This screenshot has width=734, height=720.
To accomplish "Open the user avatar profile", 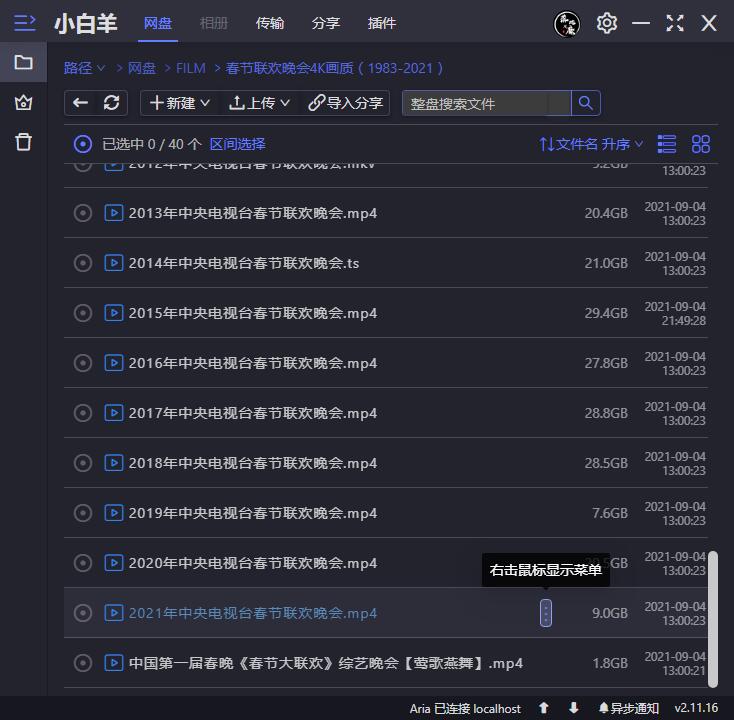I will click(567, 23).
